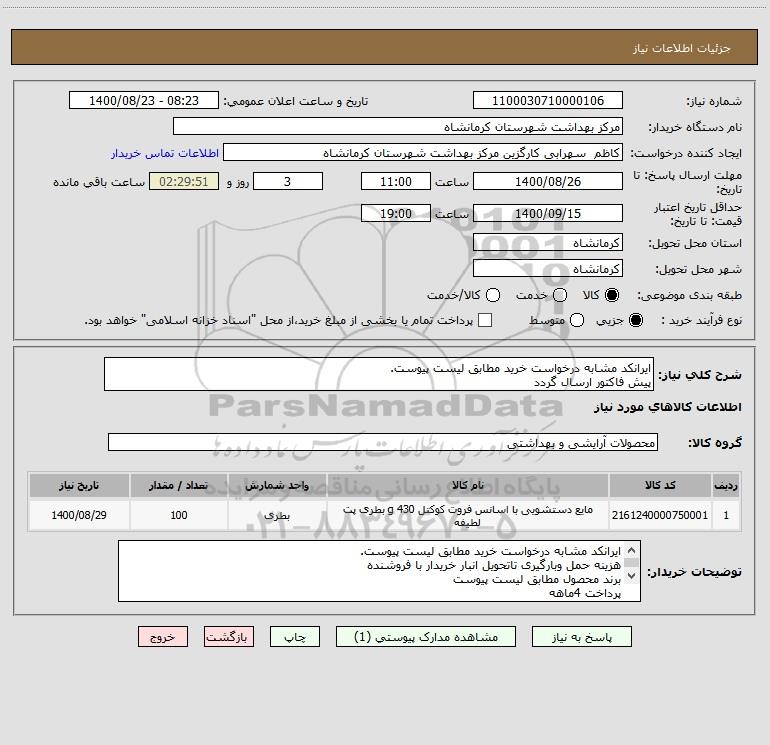Click the شرح کلی نیاز text area
The height and width of the screenshot is (745, 770).
pyautogui.click(x=379, y=375)
